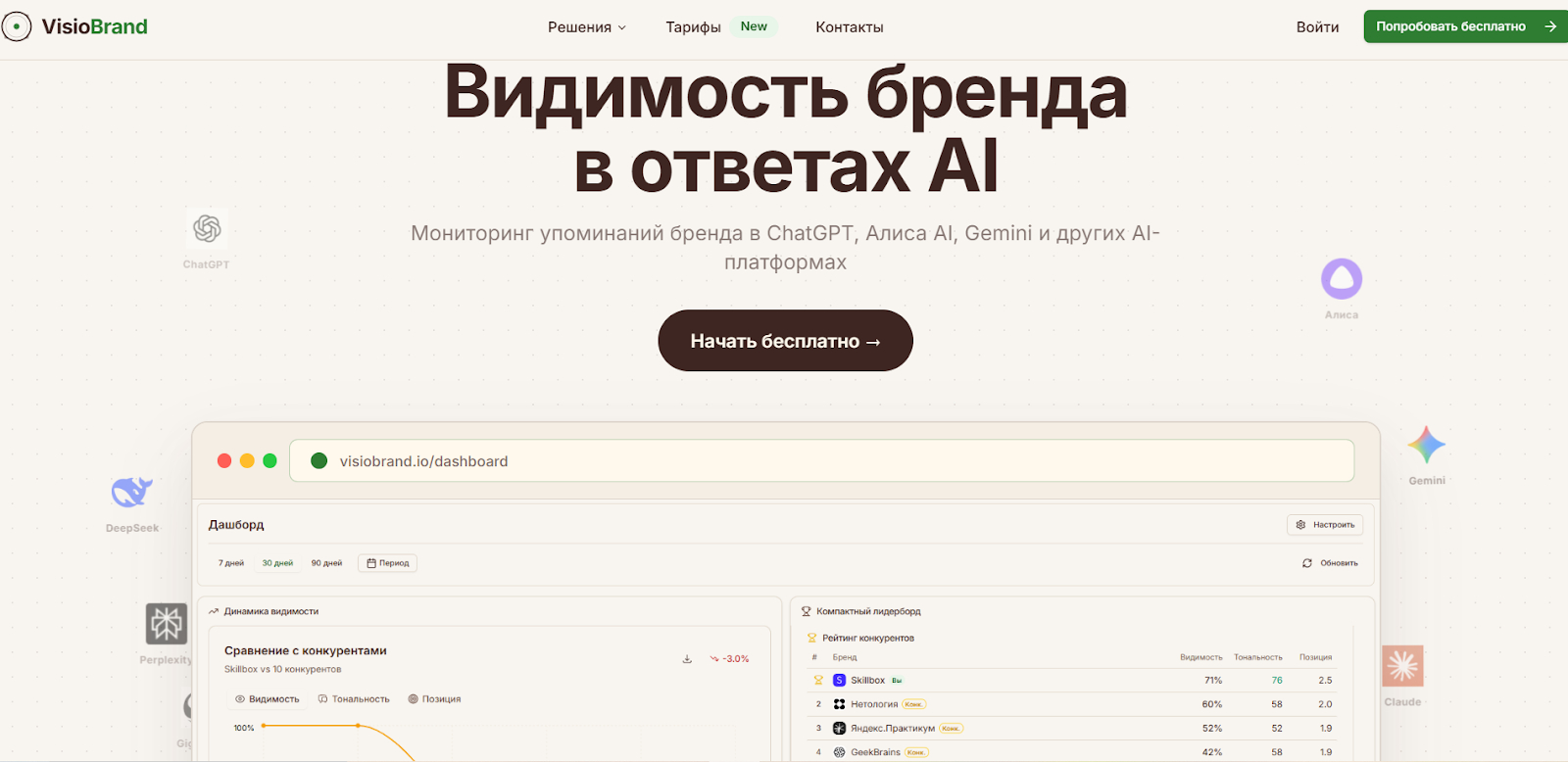Click the Вы badge next to Skillbox
This screenshot has height=762, width=1568.
point(897,681)
